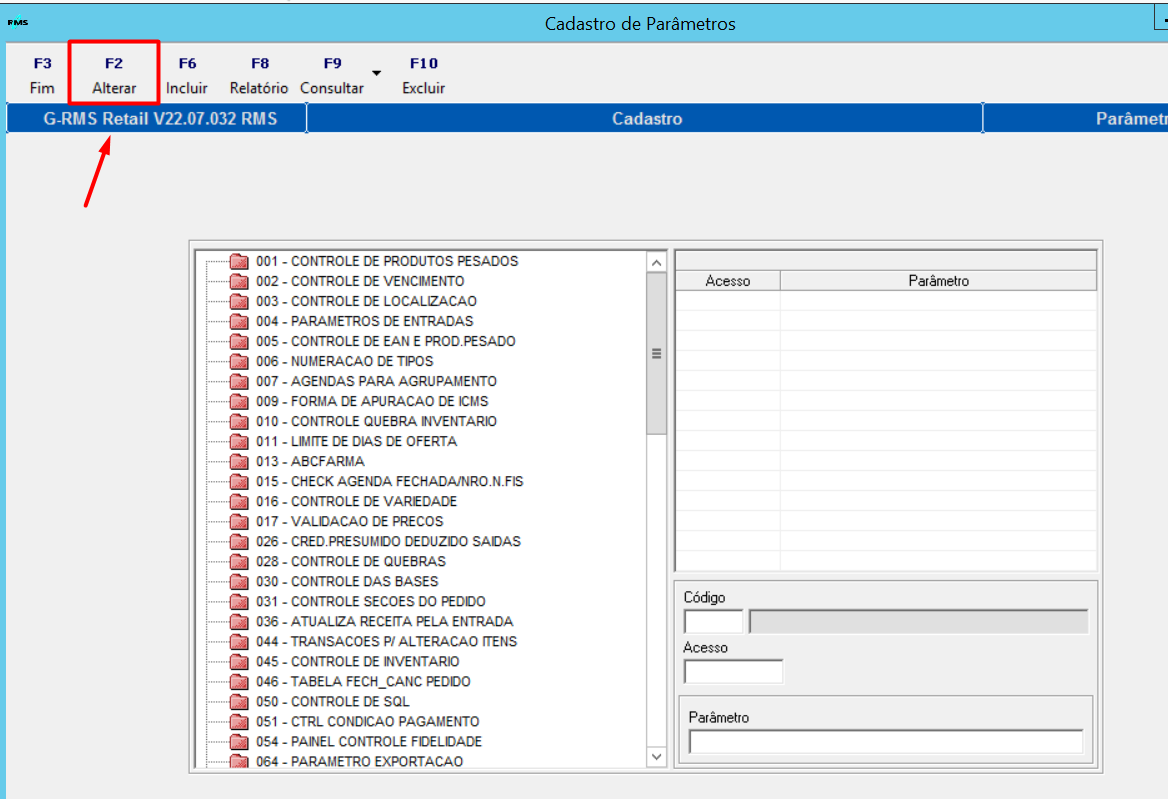The width and height of the screenshot is (1168, 799).
Task: Open folder icon for 005 - CONTROLE DE EAN E PROD.PESADO
Action: point(239,342)
